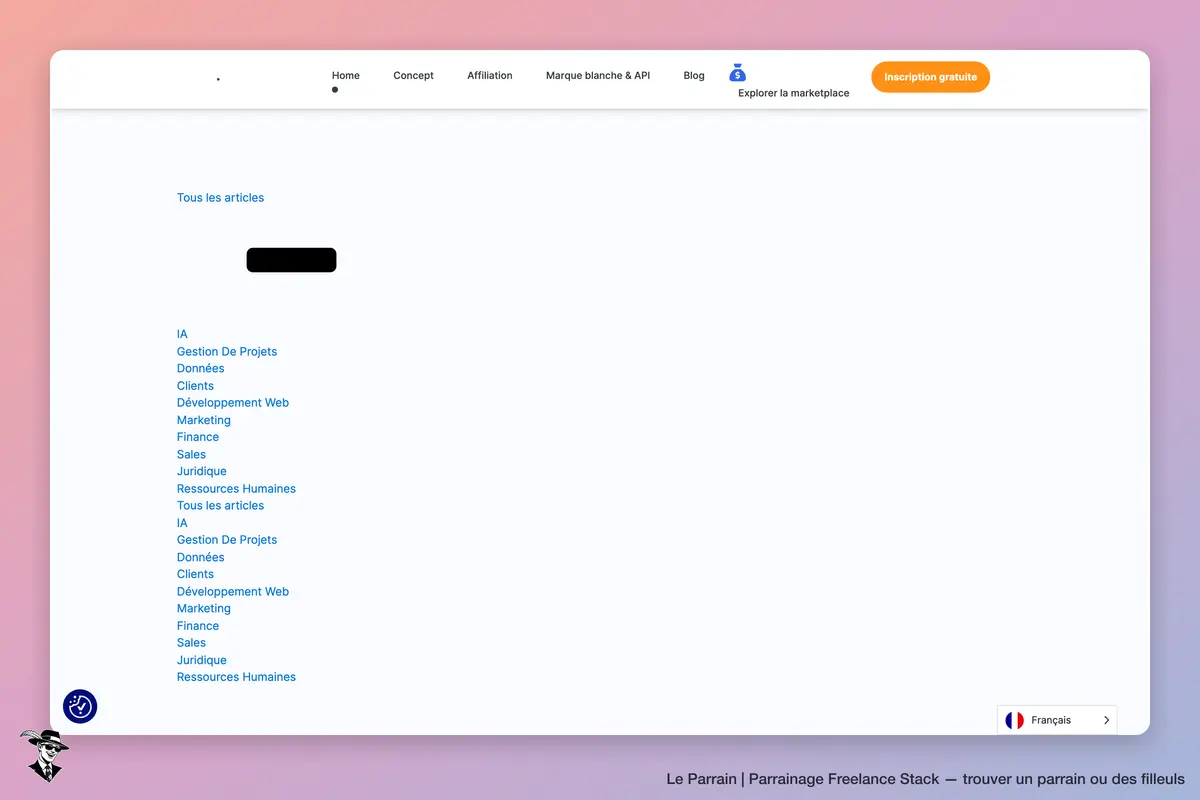Open the Blog navigation item
1200x800 pixels.
coord(694,76)
